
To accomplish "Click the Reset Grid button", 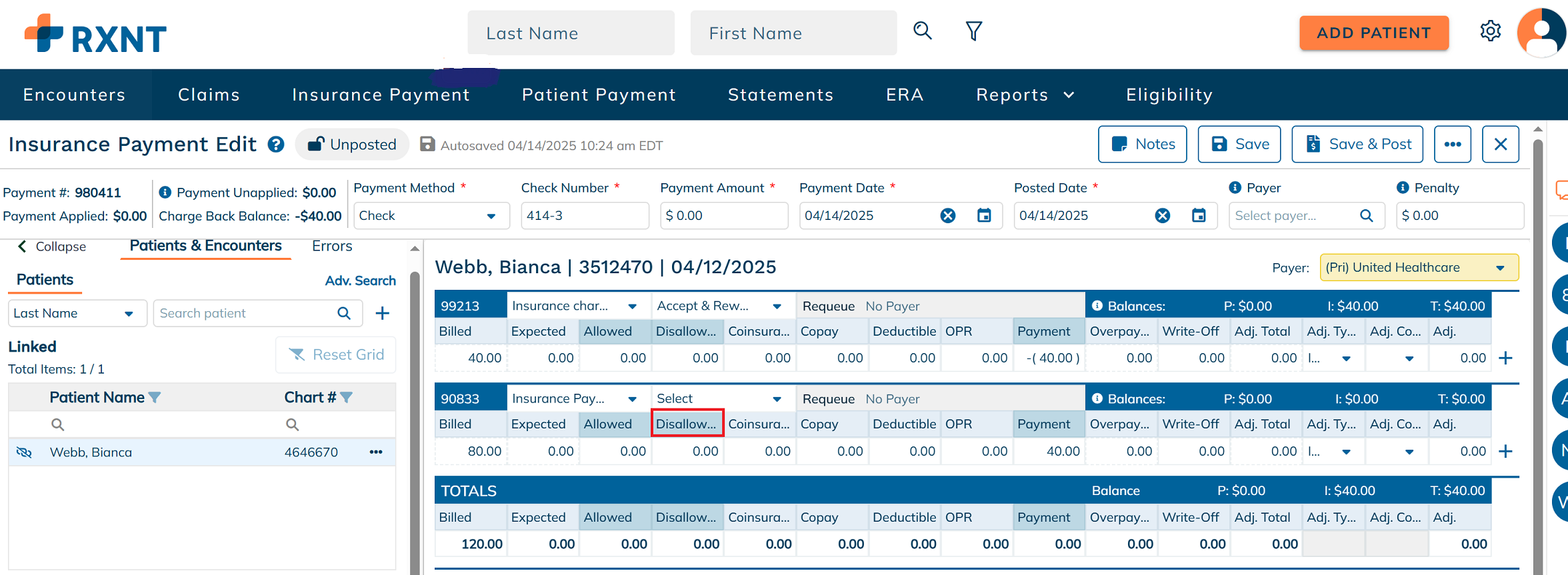I will [x=335, y=354].
